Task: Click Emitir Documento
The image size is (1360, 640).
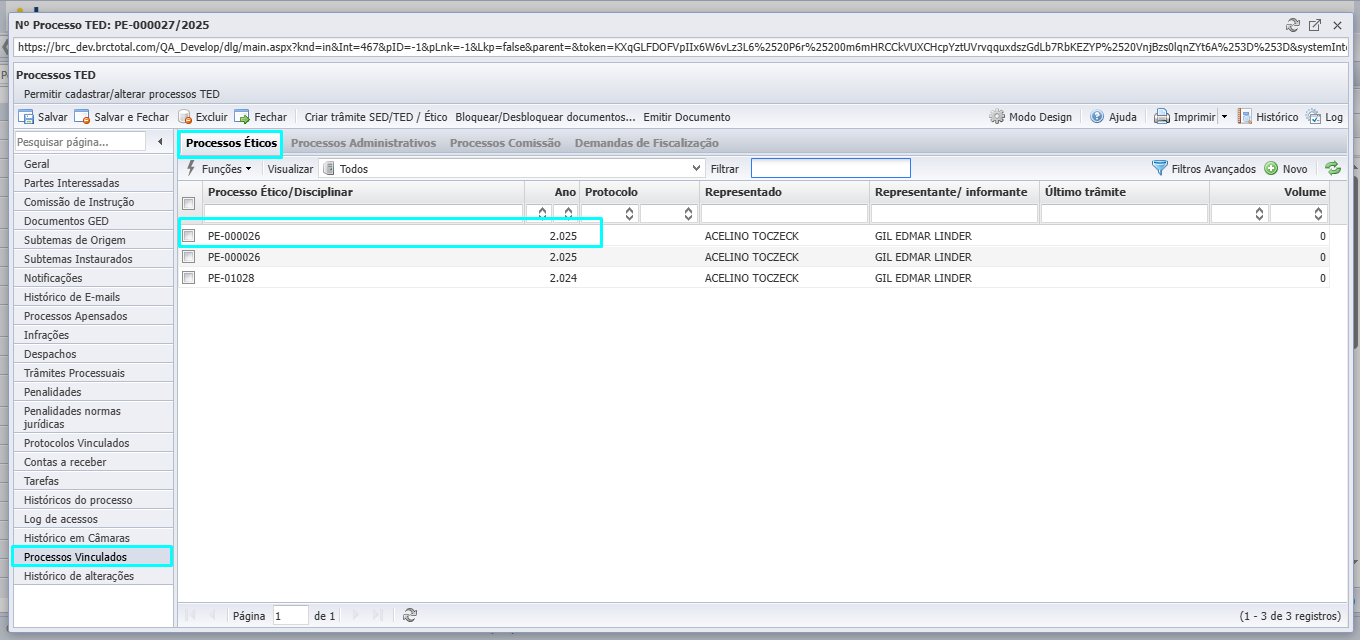Action: pos(687,117)
